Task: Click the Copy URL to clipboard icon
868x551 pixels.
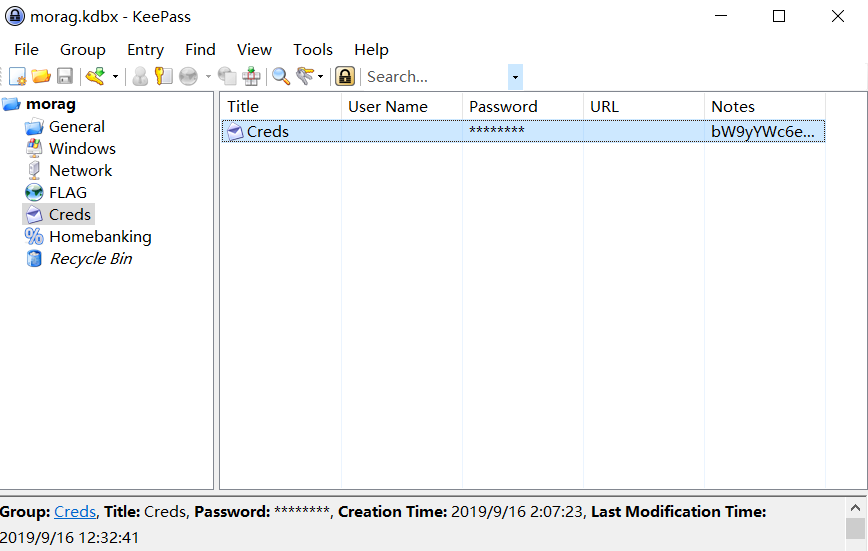Action: pyautogui.click(x=227, y=76)
